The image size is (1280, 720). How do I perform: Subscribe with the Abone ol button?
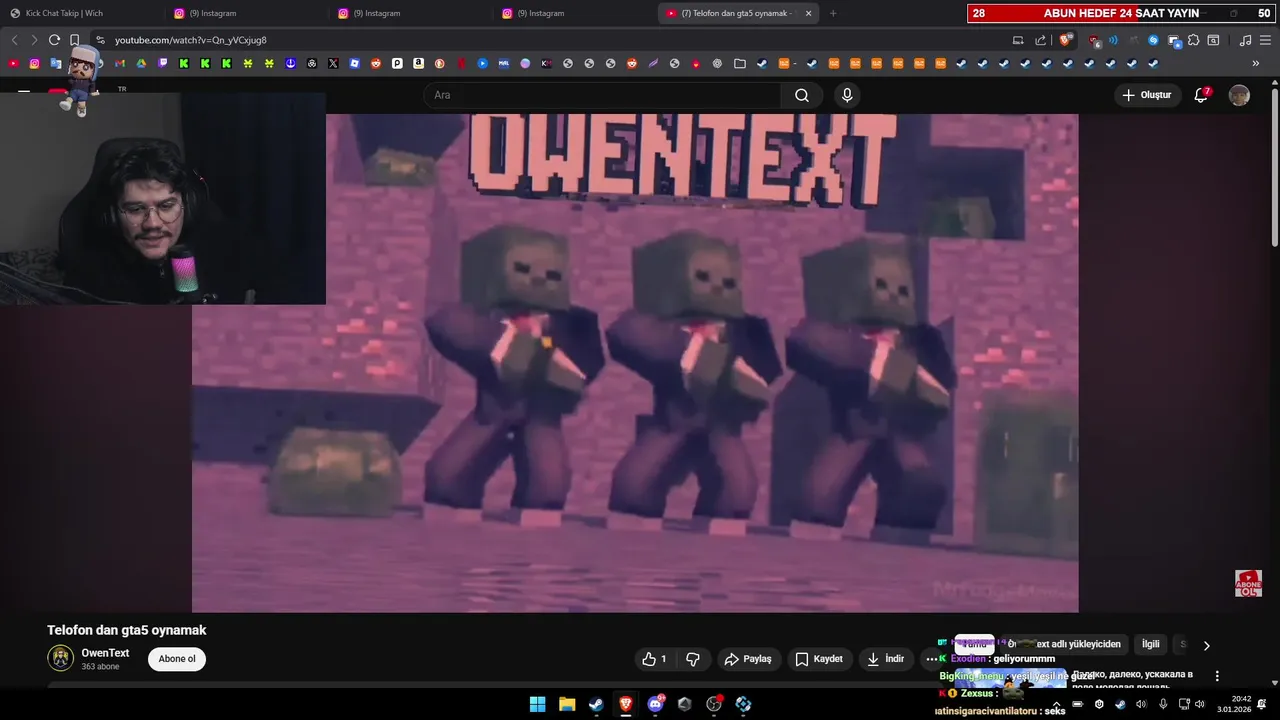(177, 658)
